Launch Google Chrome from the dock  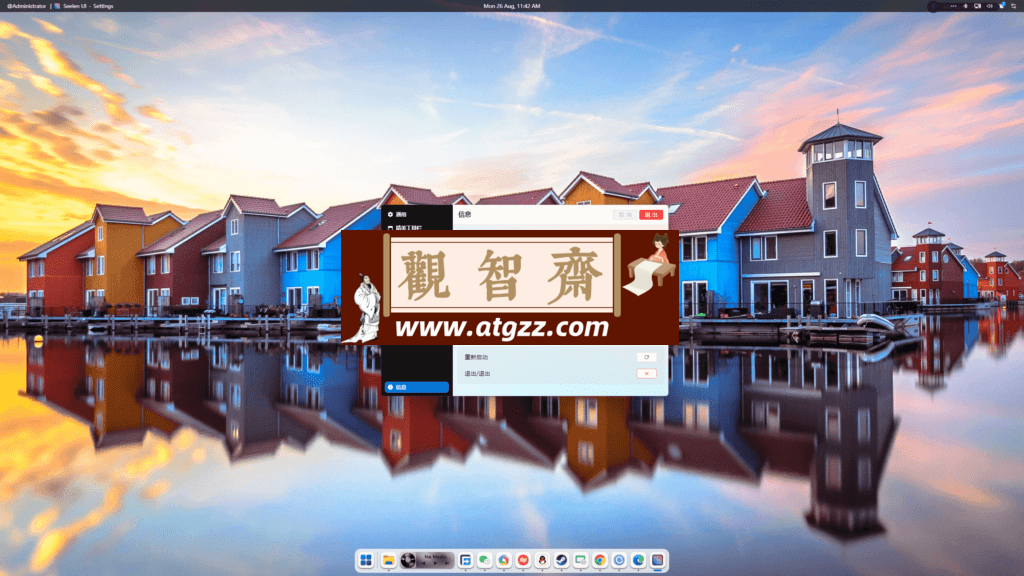pyautogui.click(x=600, y=560)
